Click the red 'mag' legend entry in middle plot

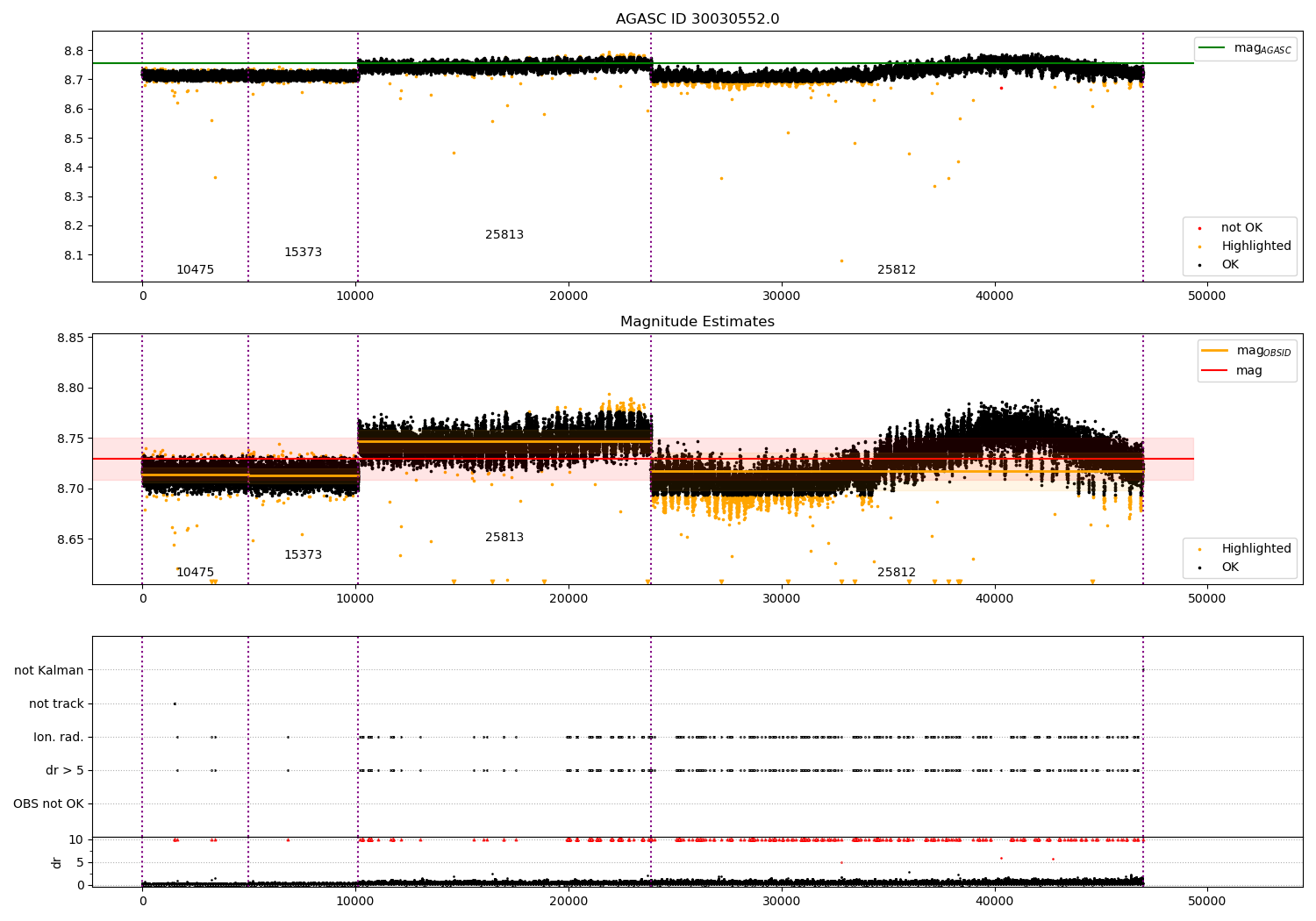[1233, 371]
